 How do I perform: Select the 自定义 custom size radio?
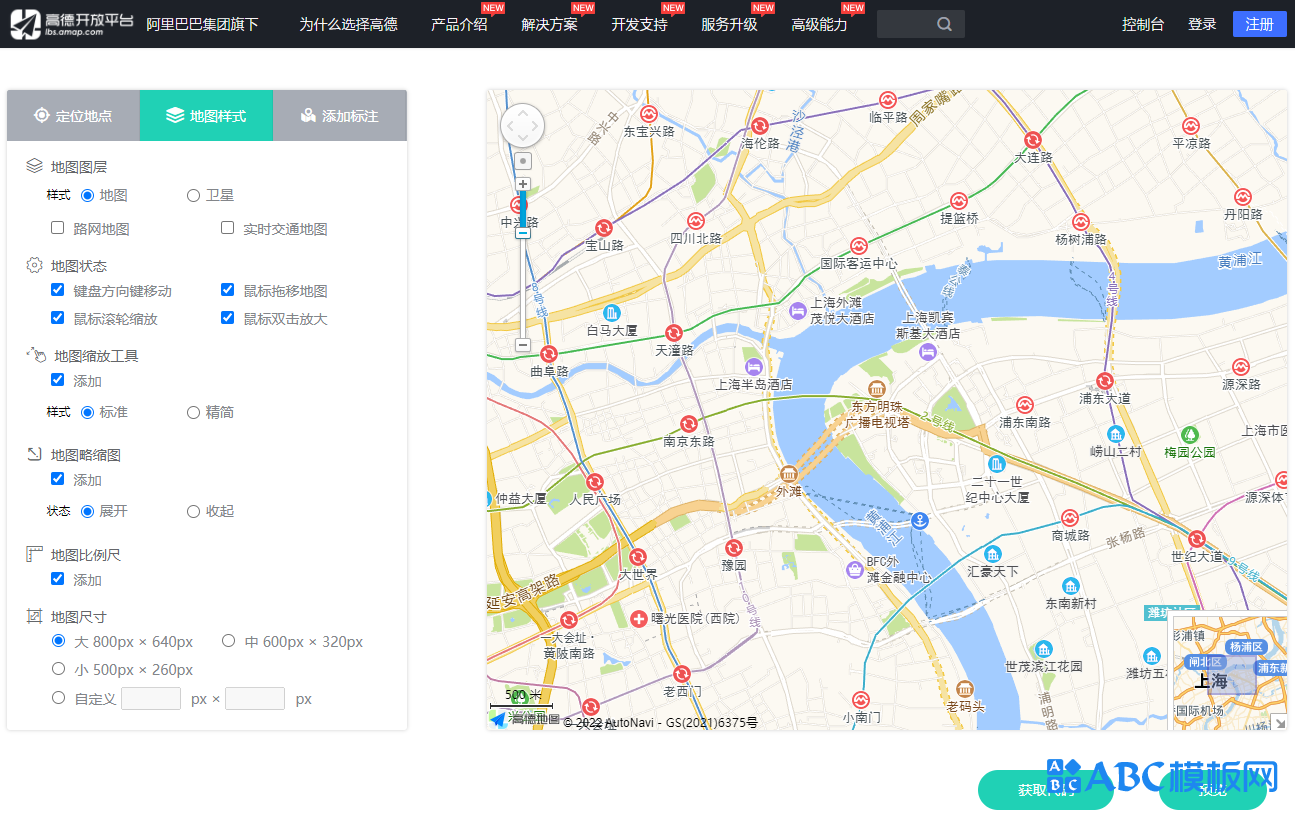point(59,698)
